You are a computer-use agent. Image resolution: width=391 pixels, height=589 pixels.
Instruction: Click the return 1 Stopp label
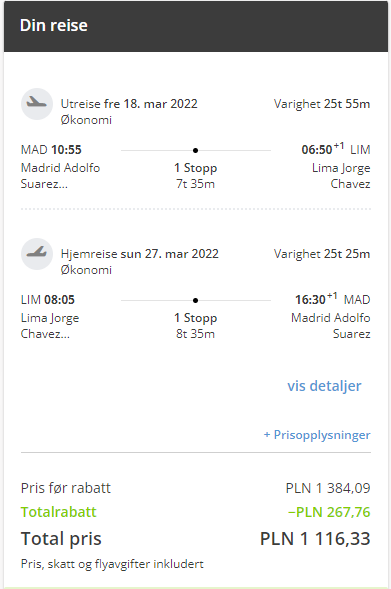click(196, 318)
